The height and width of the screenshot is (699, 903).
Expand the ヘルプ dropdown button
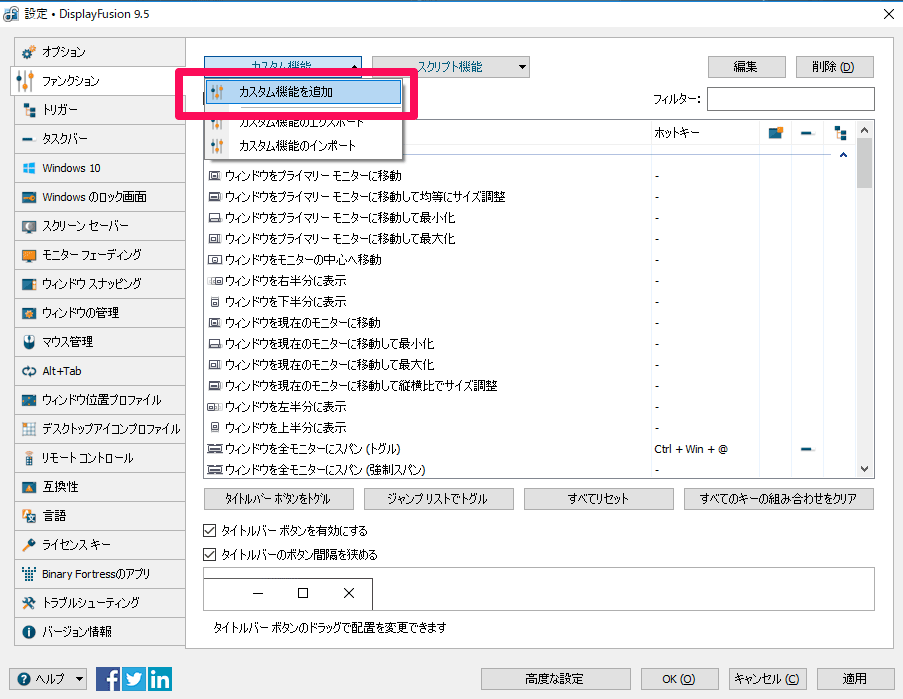(48, 679)
